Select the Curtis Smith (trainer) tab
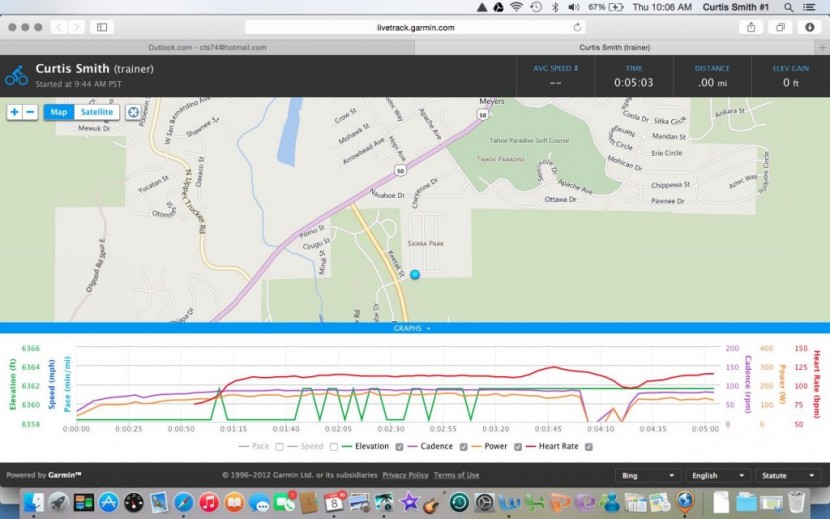 click(615, 47)
